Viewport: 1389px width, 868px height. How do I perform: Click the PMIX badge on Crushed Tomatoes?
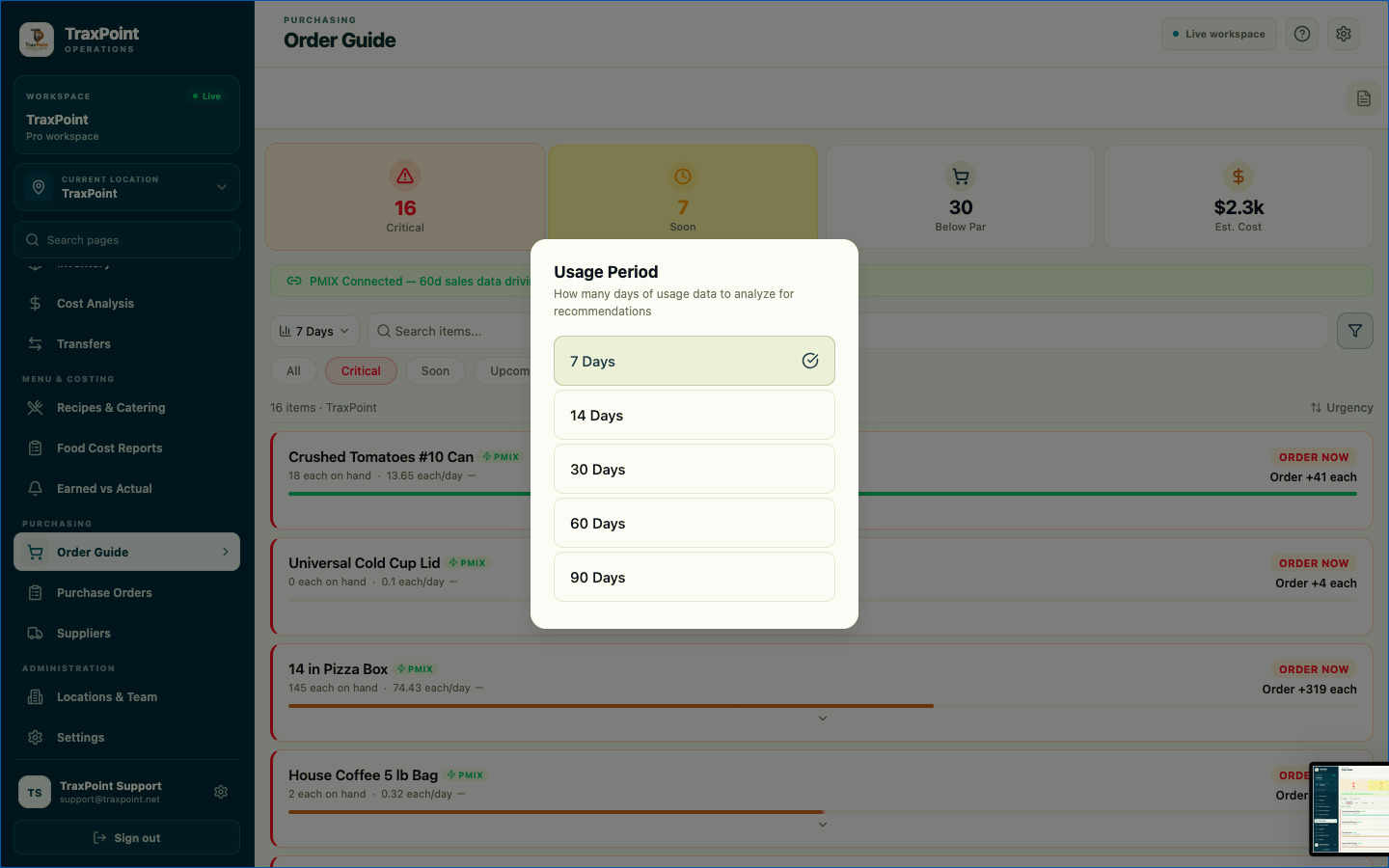pyautogui.click(x=502, y=457)
